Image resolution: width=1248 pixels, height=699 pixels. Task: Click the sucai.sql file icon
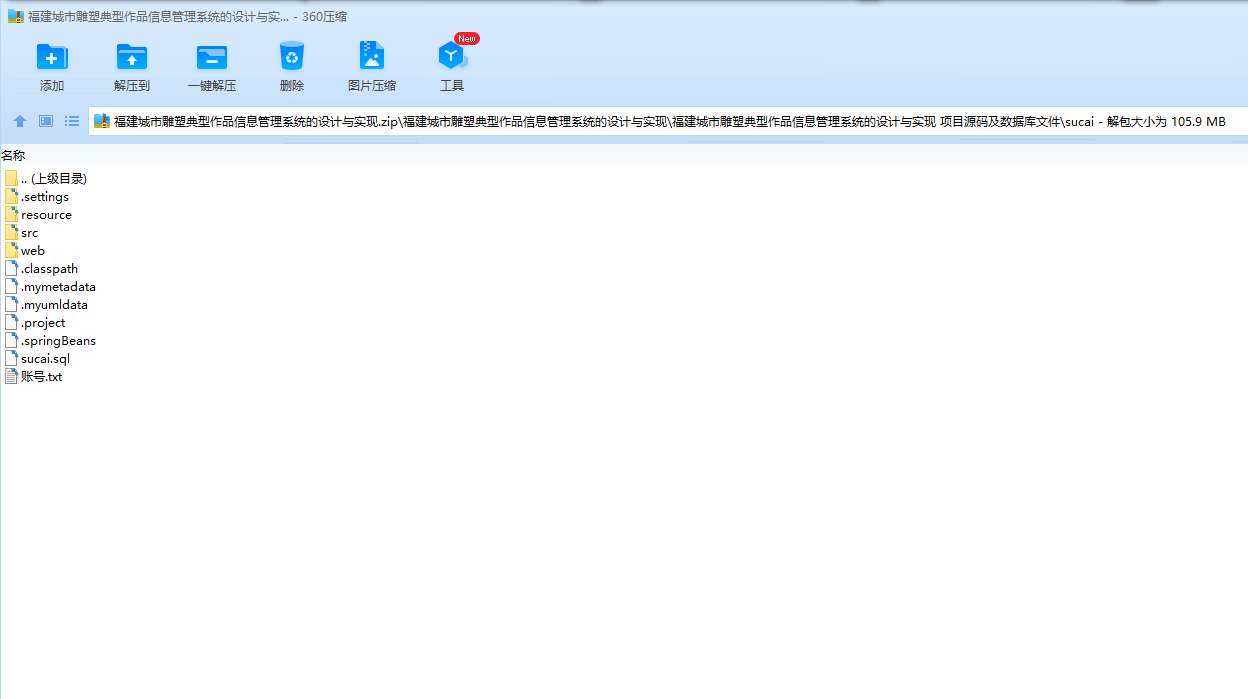pyautogui.click(x=11, y=358)
